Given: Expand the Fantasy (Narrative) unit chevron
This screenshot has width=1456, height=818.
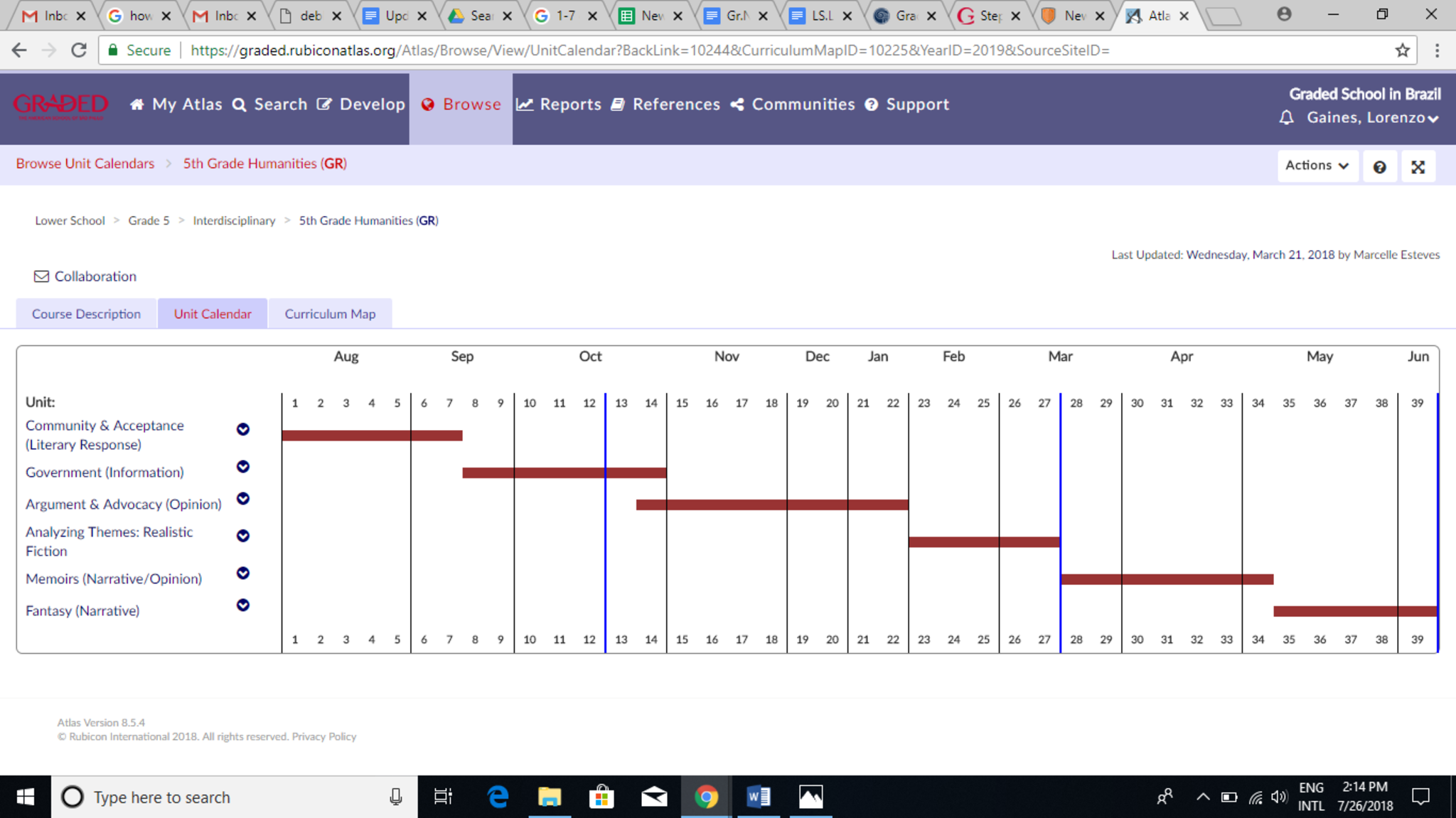Looking at the screenshot, I should tap(243, 605).
